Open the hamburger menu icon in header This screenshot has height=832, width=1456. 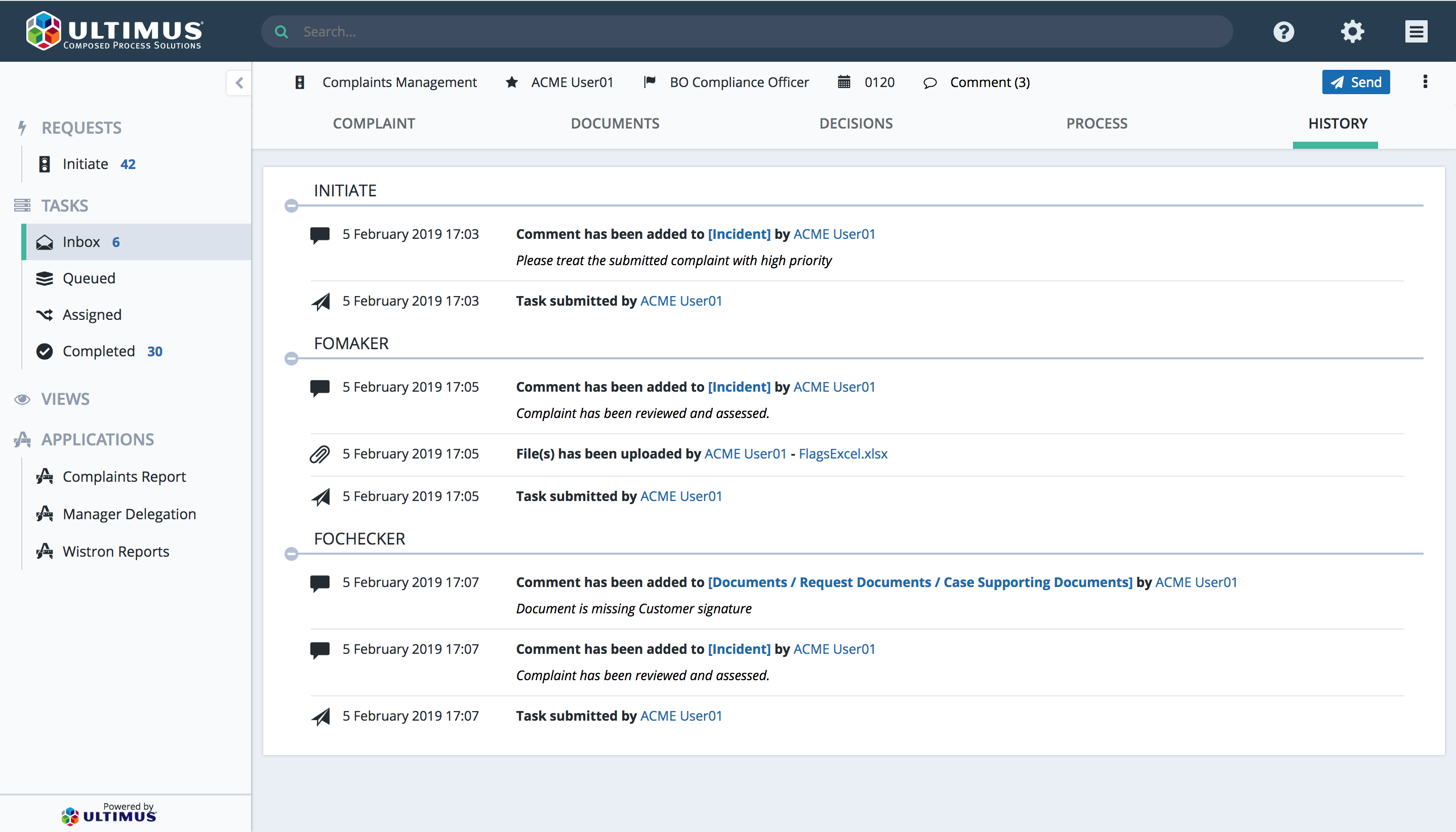click(x=1416, y=31)
